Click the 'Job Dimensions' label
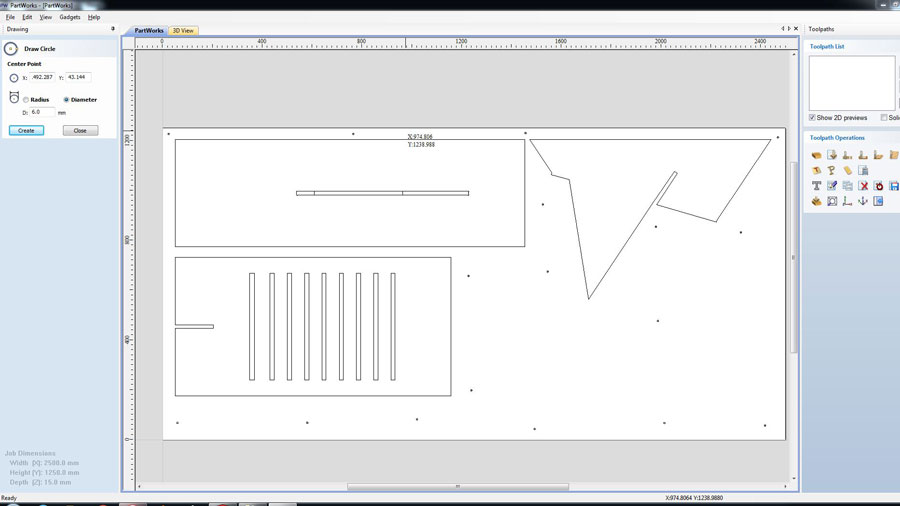This screenshot has height=506, width=900. (30, 453)
